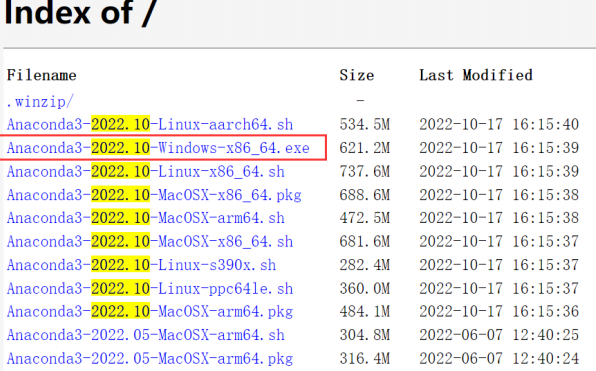Download Anaconda3-2022.10-MacOSX-arm64.pkg
The width and height of the screenshot is (596, 371).
point(150,312)
